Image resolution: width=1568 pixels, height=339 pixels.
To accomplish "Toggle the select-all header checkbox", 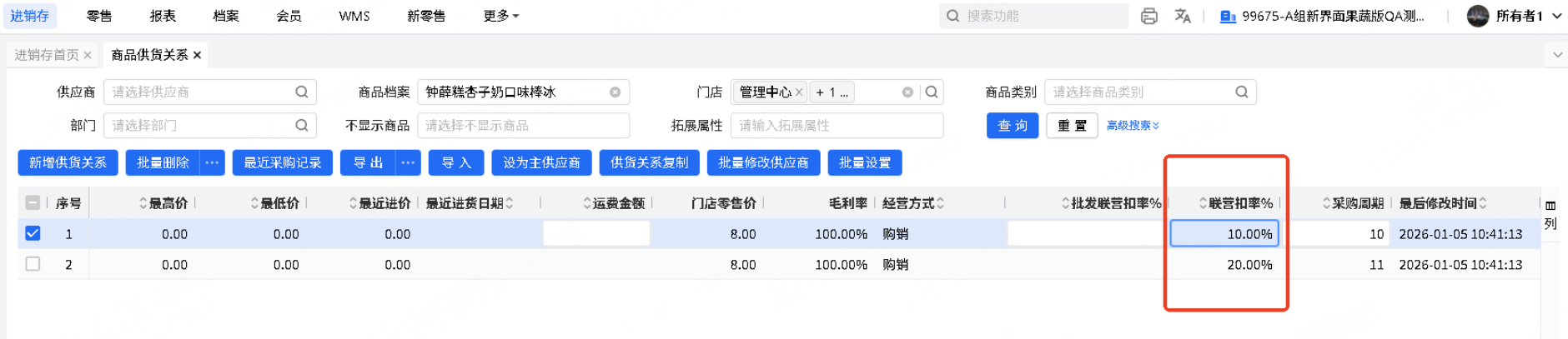I will 33,202.
